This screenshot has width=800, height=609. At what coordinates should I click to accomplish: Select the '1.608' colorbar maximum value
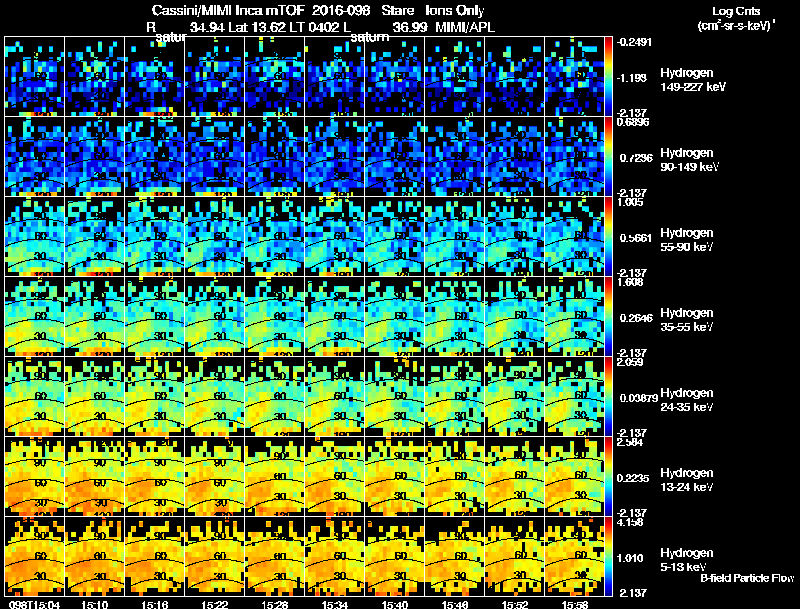pyautogui.click(x=630, y=282)
